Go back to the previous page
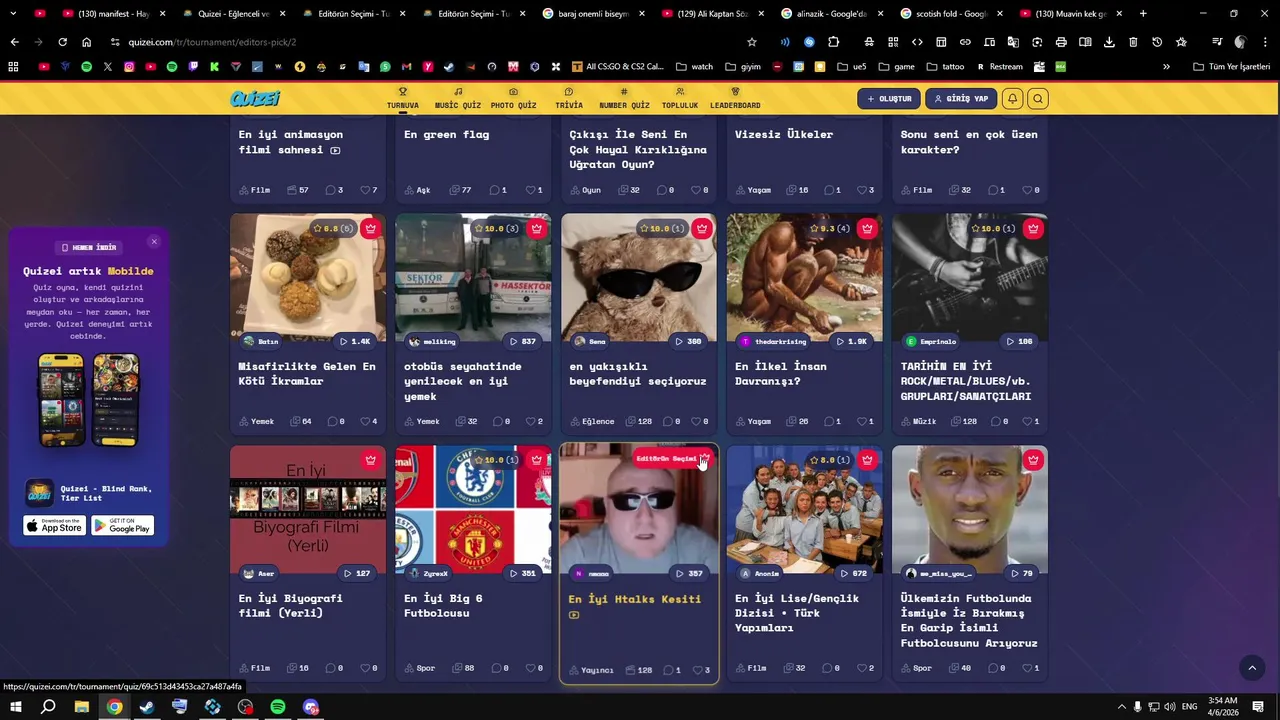 tap(14, 42)
